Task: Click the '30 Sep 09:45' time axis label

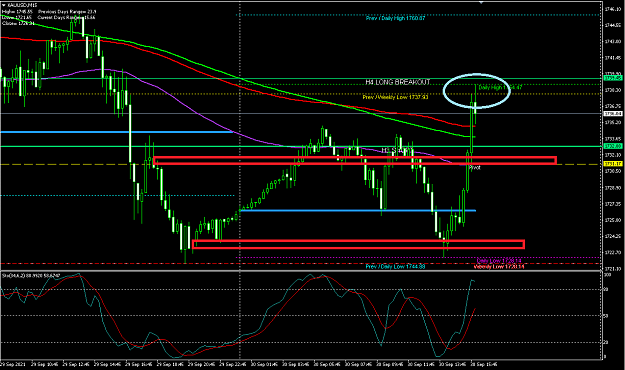Action: pyautogui.click(x=389, y=364)
